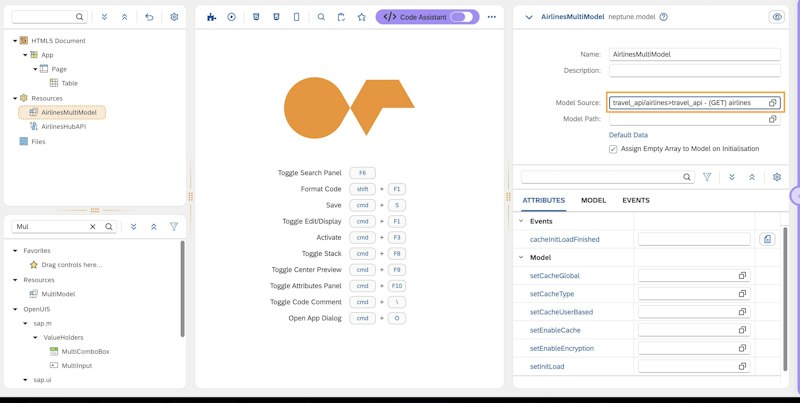This screenshot has width=800, height=403.
Task: Collapse the AirlinesMultiModel header chevron
Action: tap(529, 17)
